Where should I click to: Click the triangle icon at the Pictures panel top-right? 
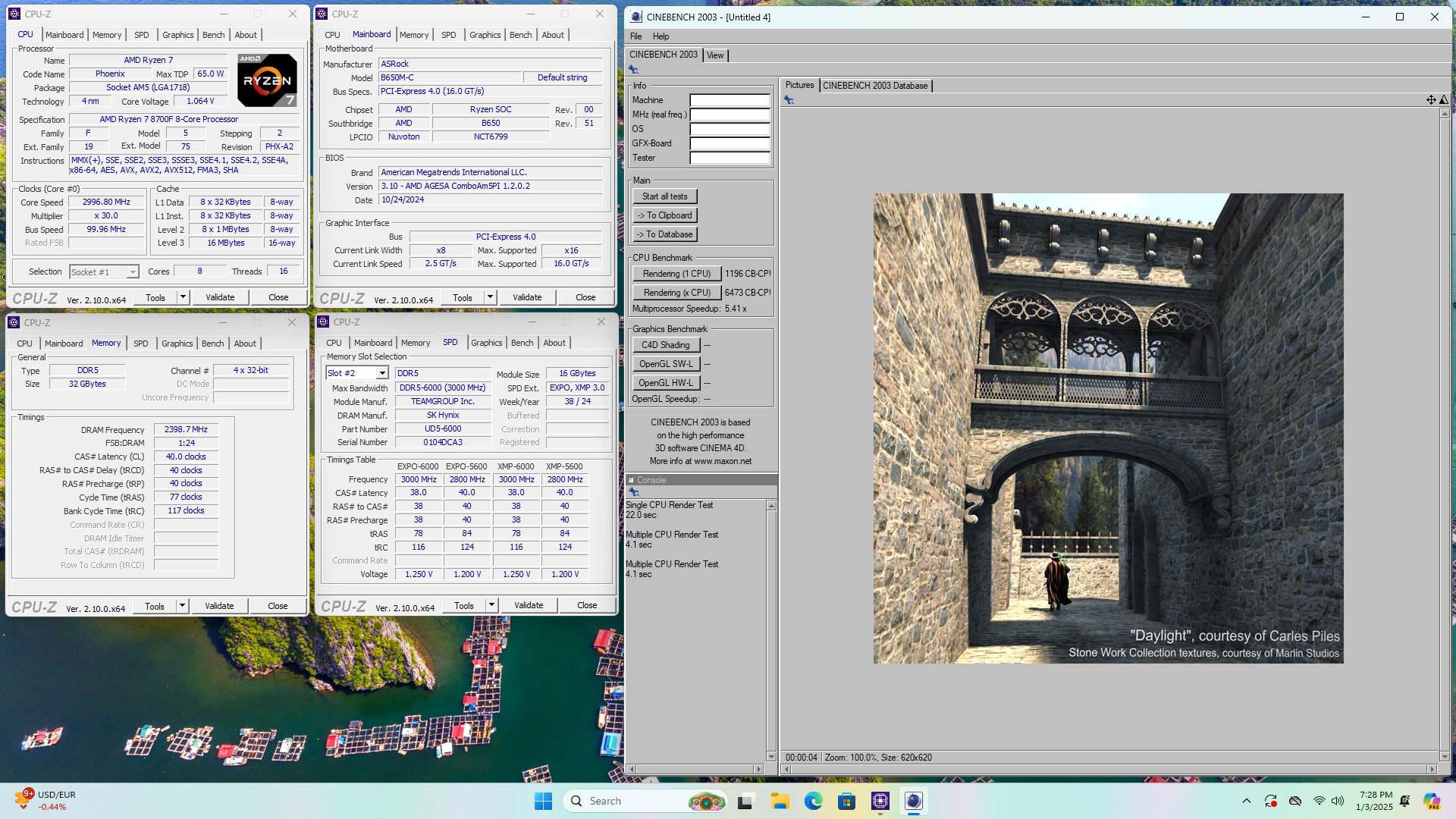pyautogui.click(x=1444, y=100)
